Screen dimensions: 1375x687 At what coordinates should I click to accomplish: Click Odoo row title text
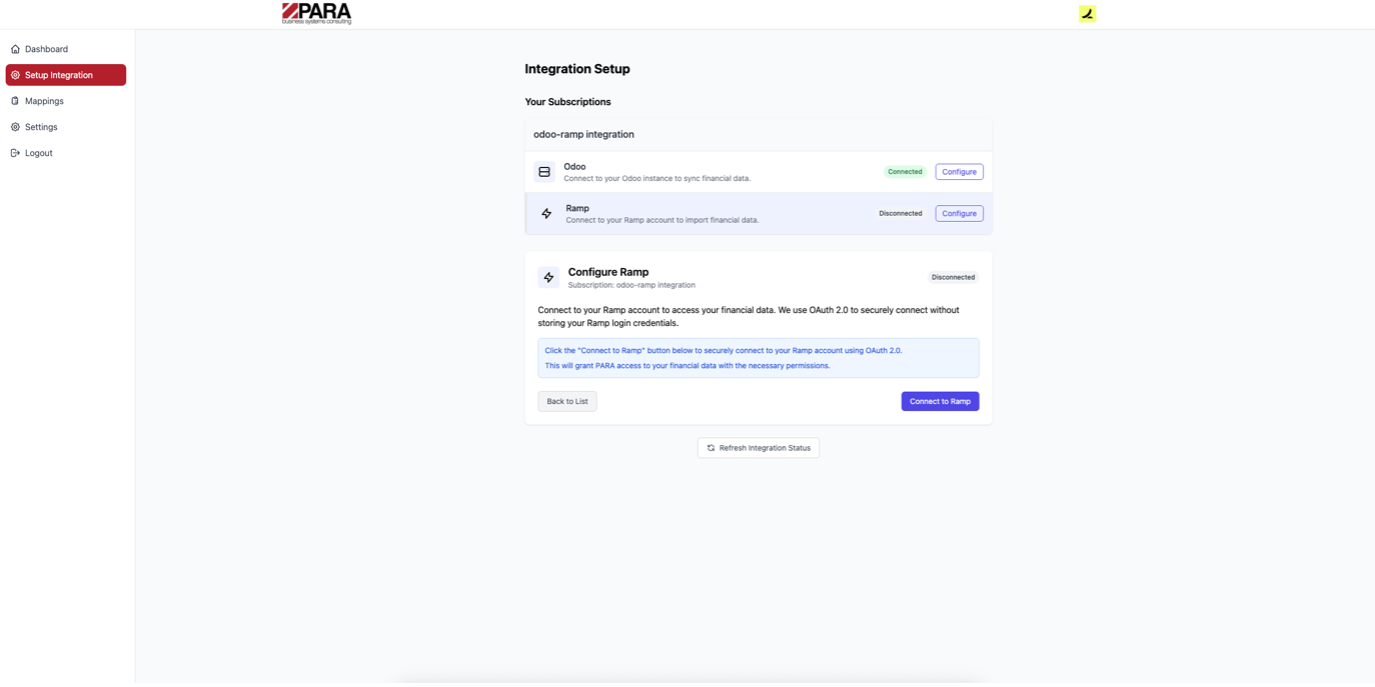pos(575,167)
